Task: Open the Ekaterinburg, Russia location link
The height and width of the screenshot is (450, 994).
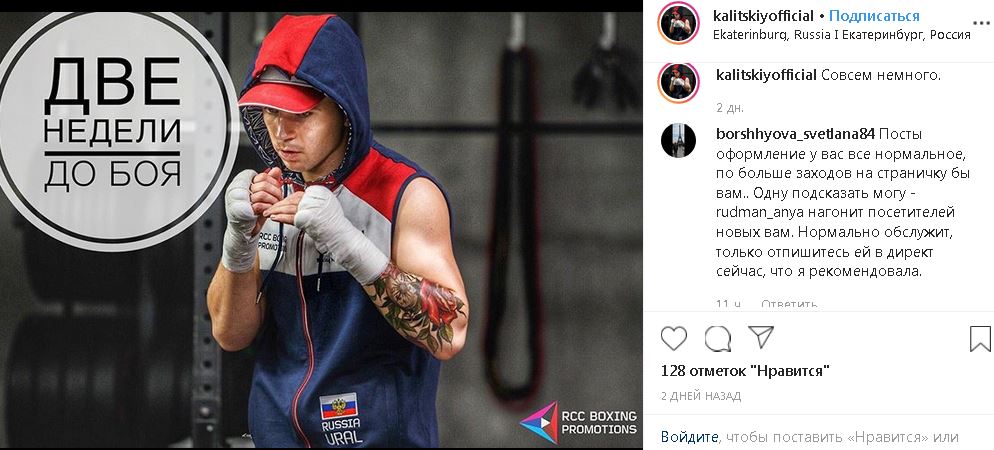Action: 842,35
